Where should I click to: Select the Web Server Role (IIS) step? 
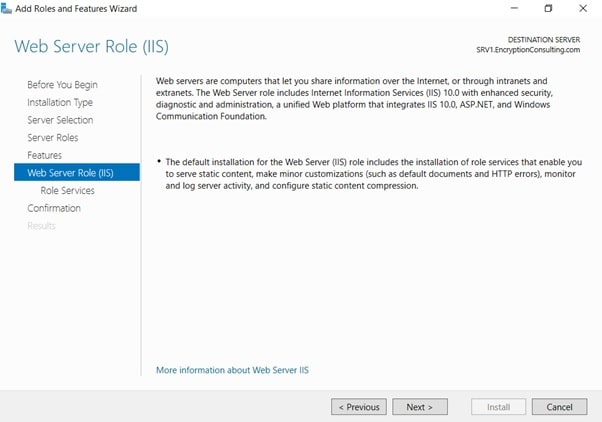71,173
